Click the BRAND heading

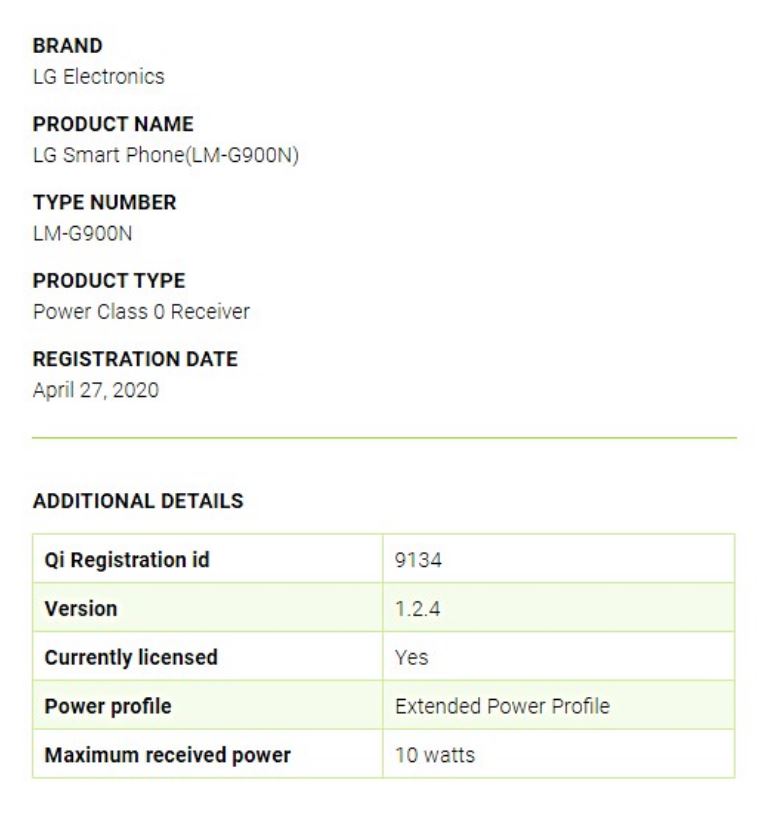click(x=67, y=46)
